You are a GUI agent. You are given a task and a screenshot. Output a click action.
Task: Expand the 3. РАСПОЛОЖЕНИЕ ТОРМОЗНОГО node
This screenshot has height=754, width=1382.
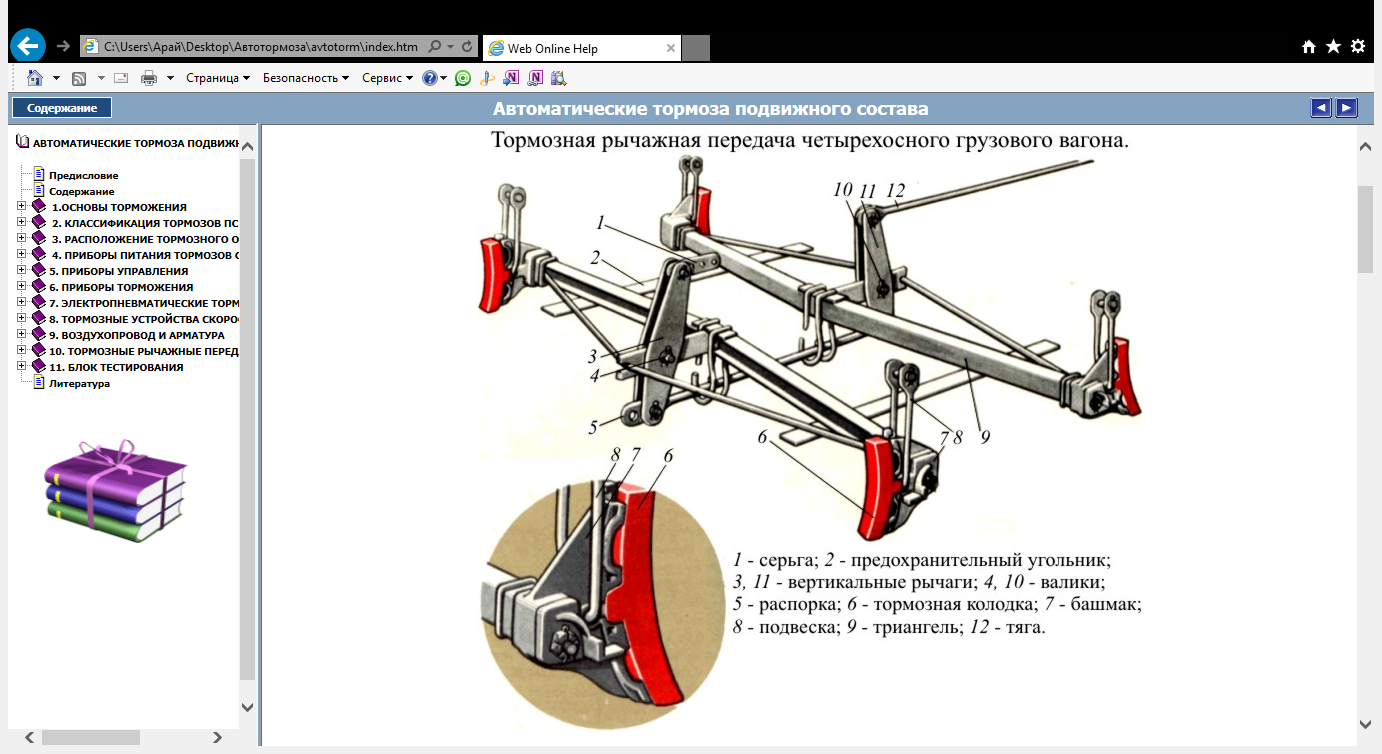(22, 239)
